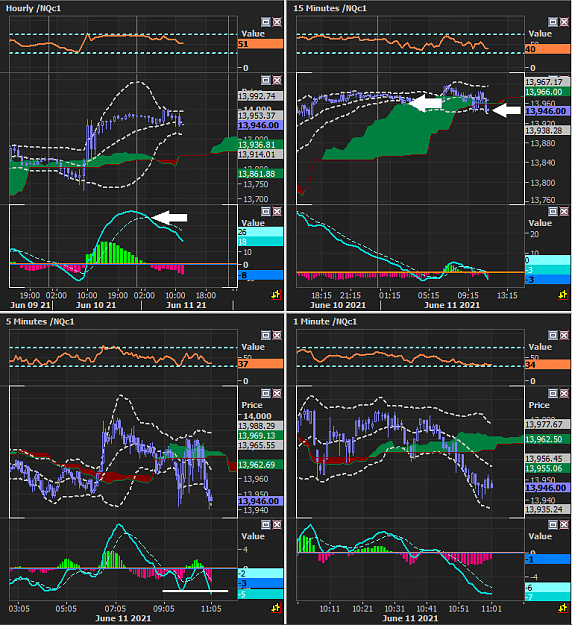The width and height of the screenshot is (572, 625).
Task: Click blue -8 histogram label in Hourly chart
Action: pyautogui.click(x=261, y=275)
